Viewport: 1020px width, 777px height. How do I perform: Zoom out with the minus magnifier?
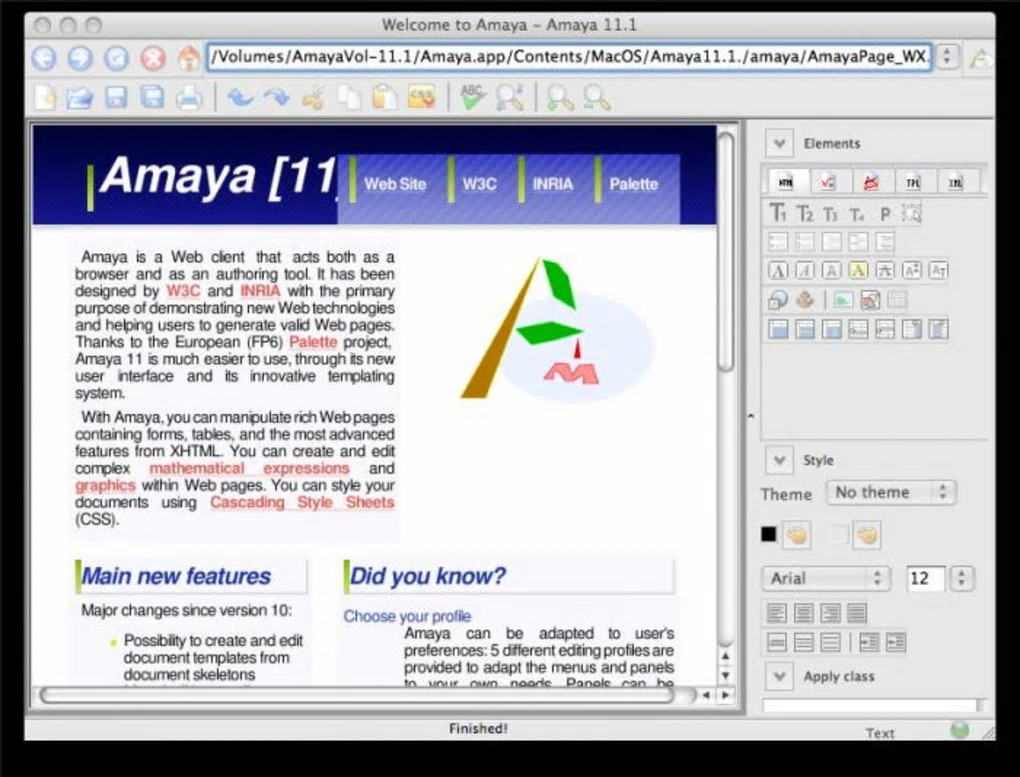(x=597, y=98)
